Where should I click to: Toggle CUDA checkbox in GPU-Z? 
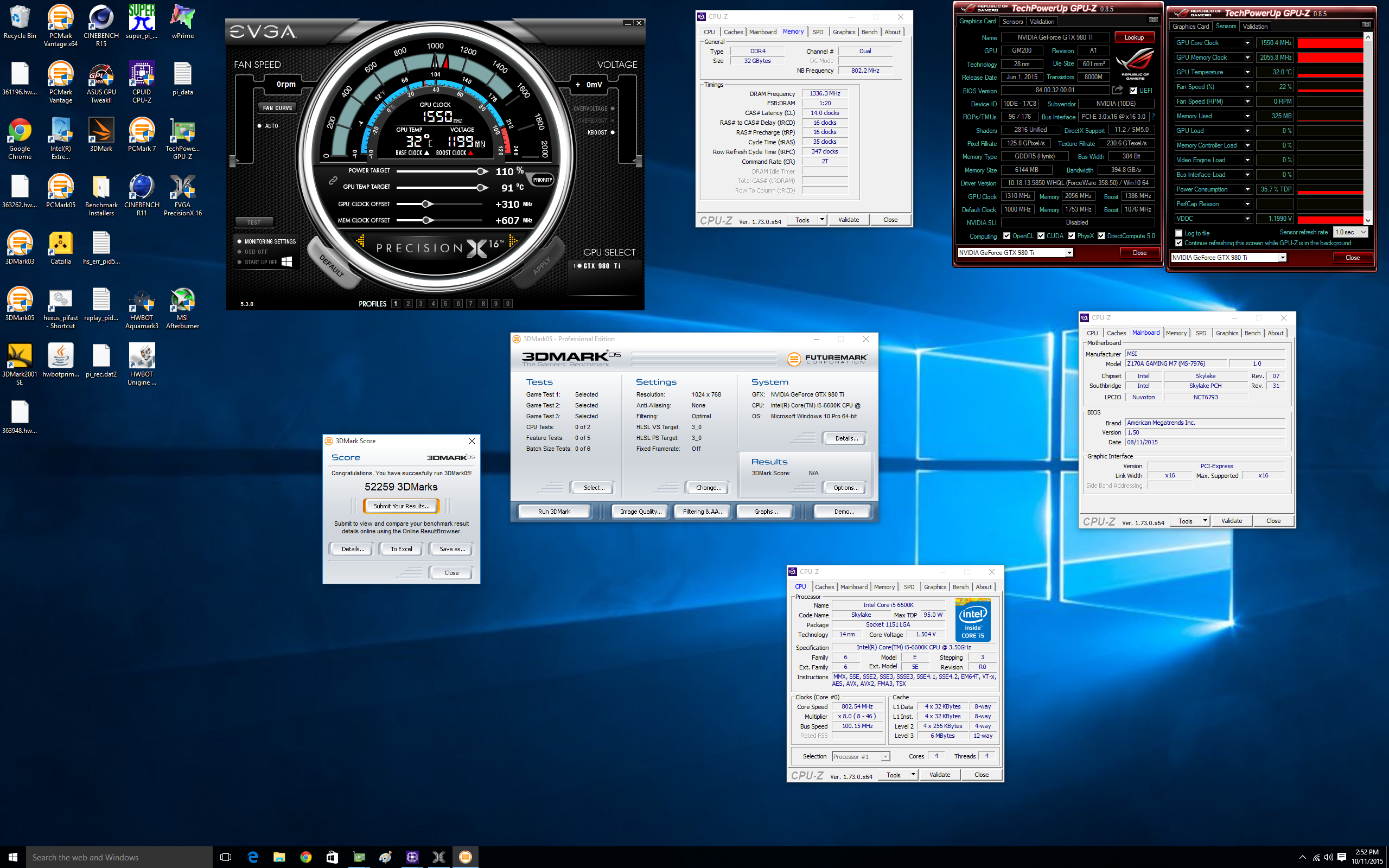[1041, 236]
